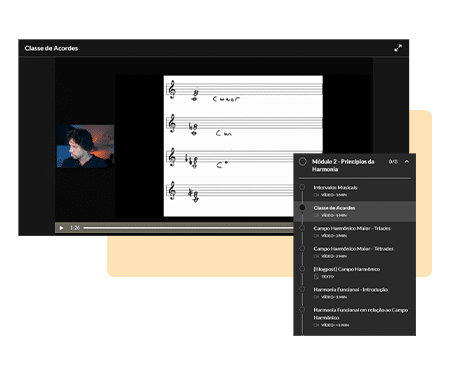The image size is (450, 375).
Task: Click video icon under Classe de Acordes
Action: coord(316,215)
